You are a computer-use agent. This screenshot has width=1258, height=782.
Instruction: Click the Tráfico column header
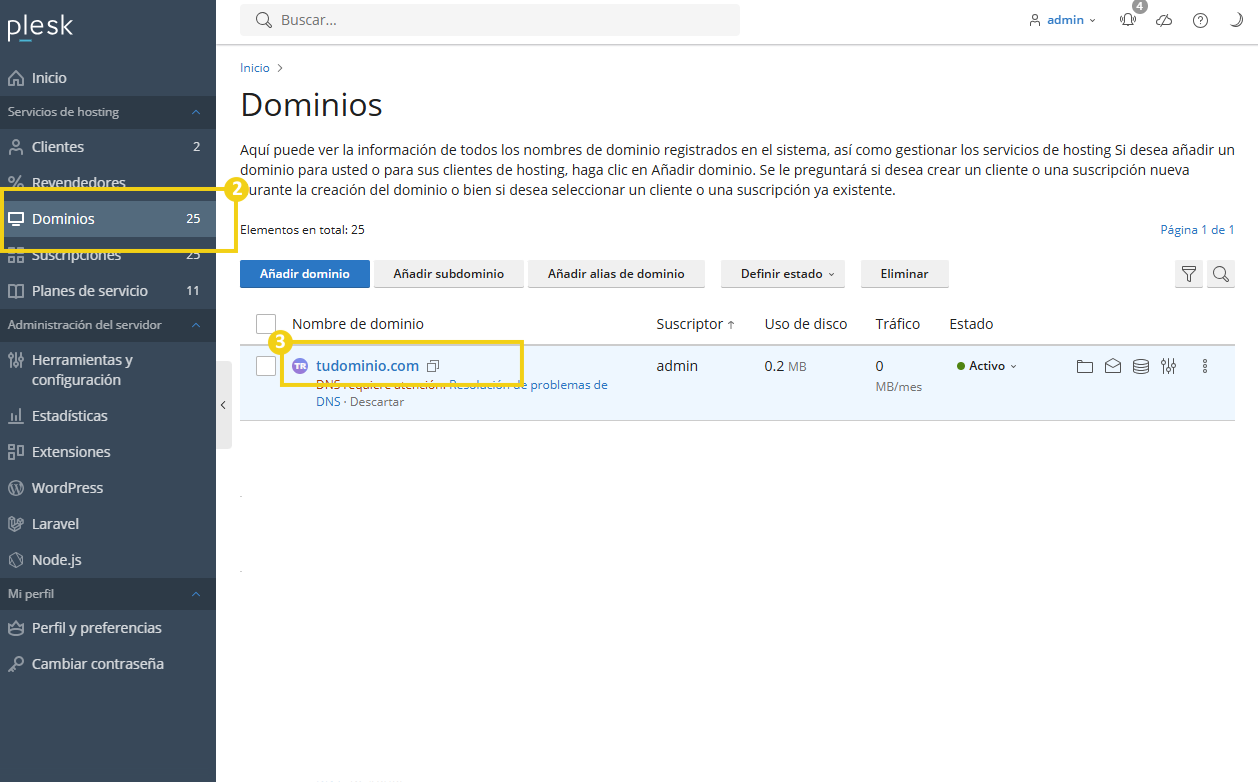[x=898, y=324]
